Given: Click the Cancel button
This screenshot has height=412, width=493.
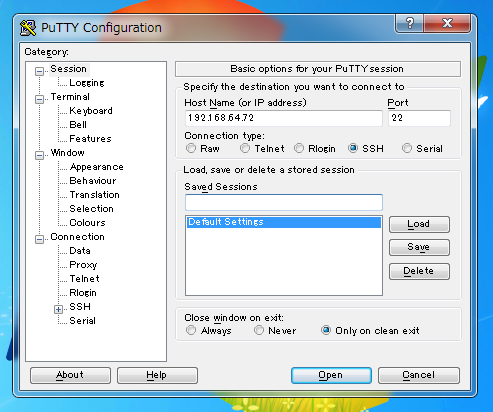Looking at the screenshot, I should click(419, 375).
